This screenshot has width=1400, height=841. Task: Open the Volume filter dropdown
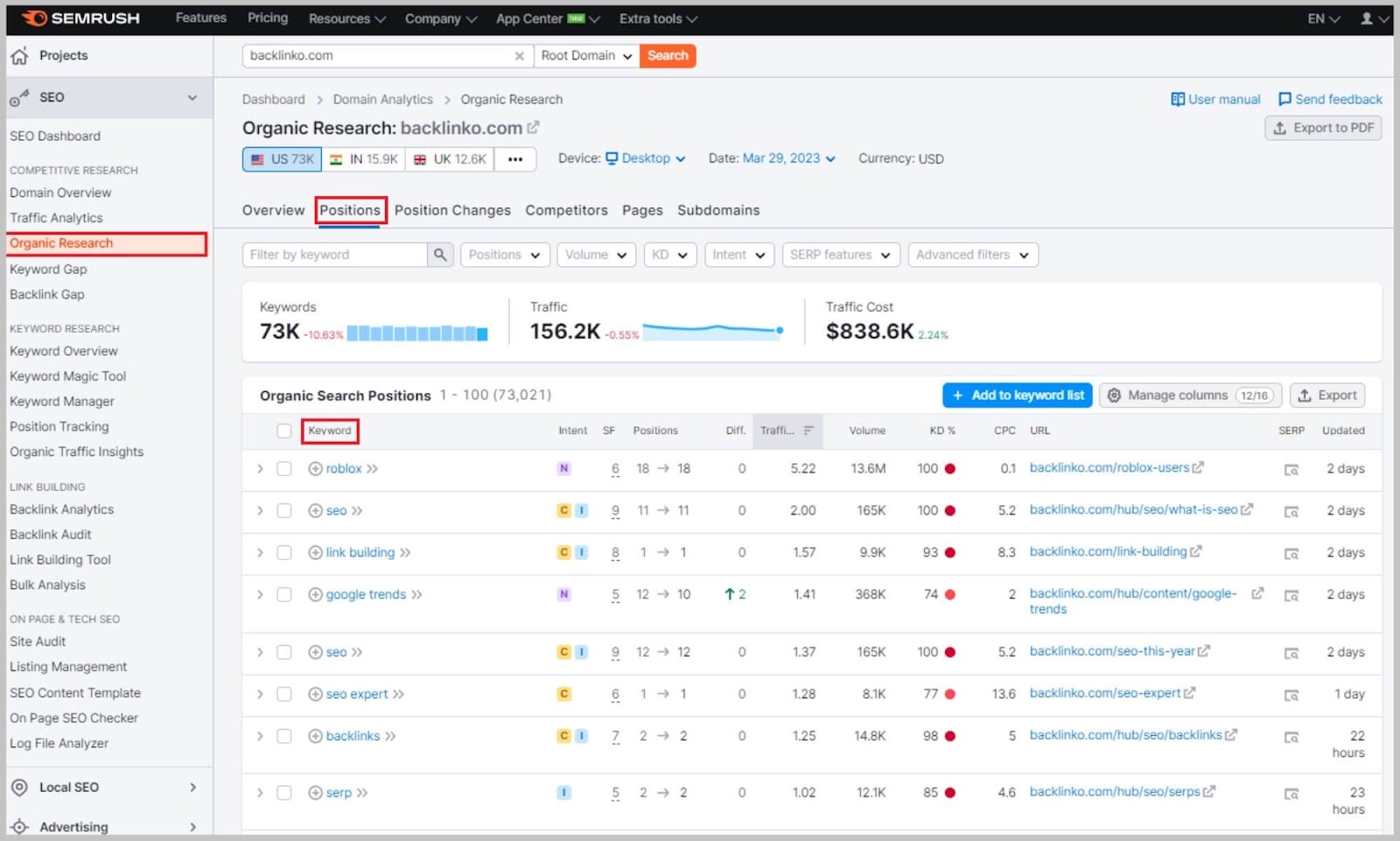point(596,255)
